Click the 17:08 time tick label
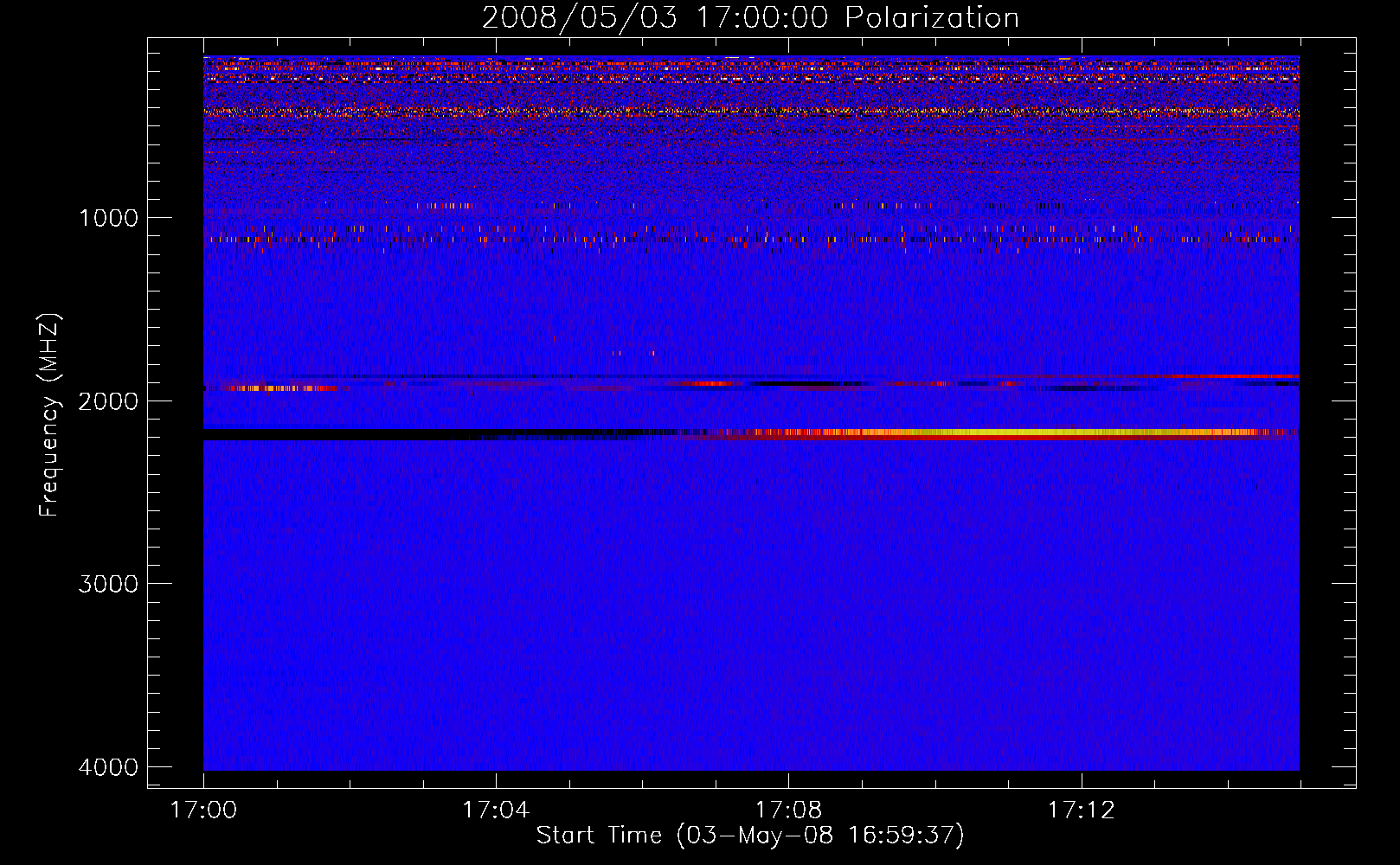 click(x=788, y=811)
